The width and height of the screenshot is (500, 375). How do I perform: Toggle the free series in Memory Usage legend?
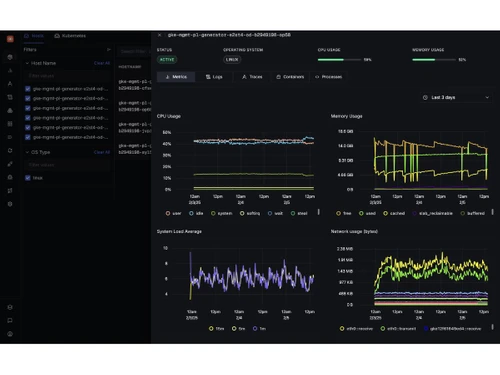[344, 213]
